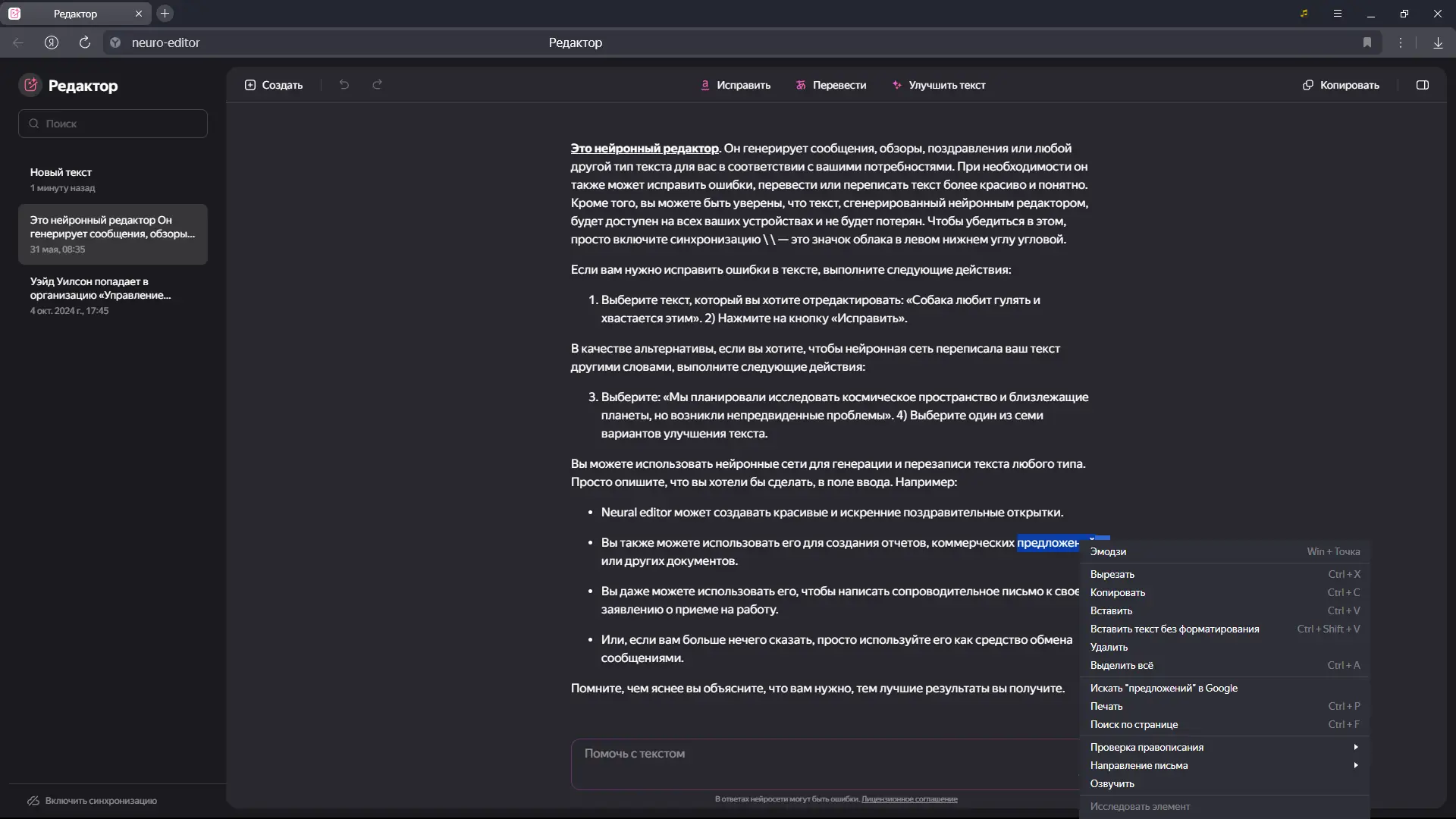Reload the page with refresh icon
The width and height of the screenshot is (1456, 819).
[85, 42]
